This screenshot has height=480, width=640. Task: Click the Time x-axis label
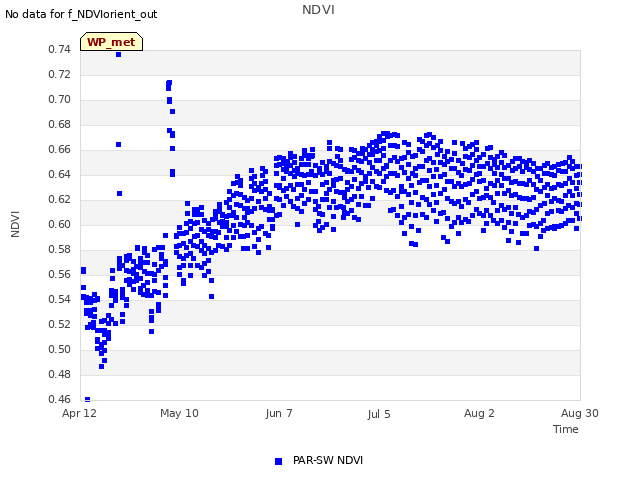click(x=565, y=429)
